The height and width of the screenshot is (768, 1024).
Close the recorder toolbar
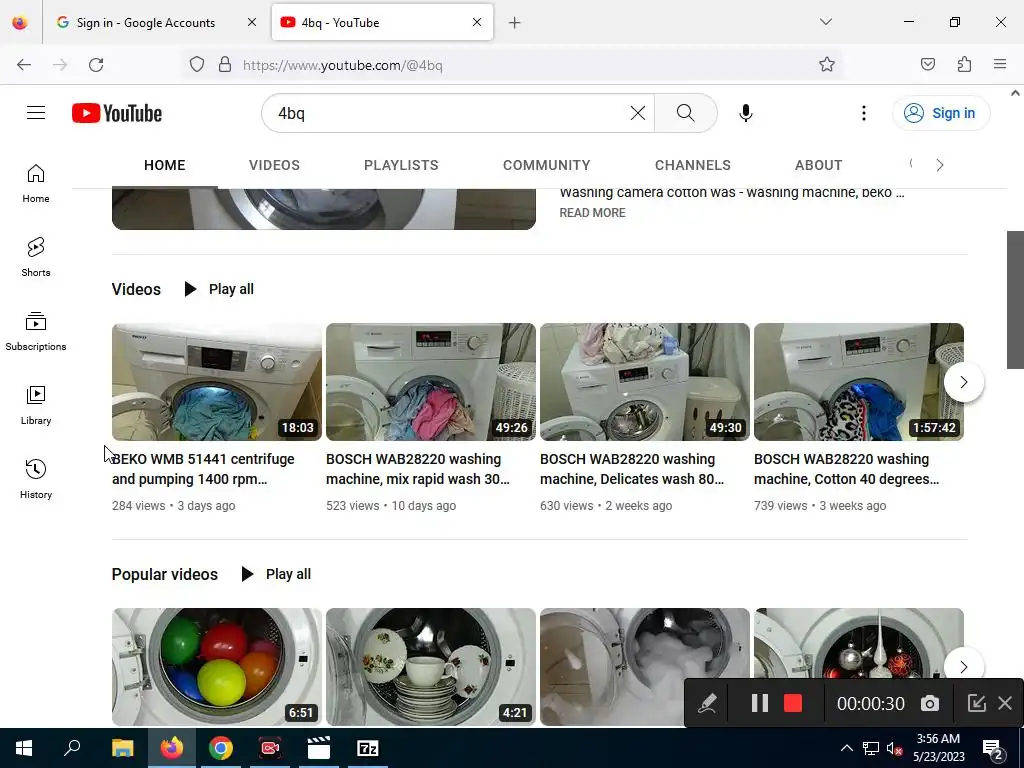tap(1005, 703)
